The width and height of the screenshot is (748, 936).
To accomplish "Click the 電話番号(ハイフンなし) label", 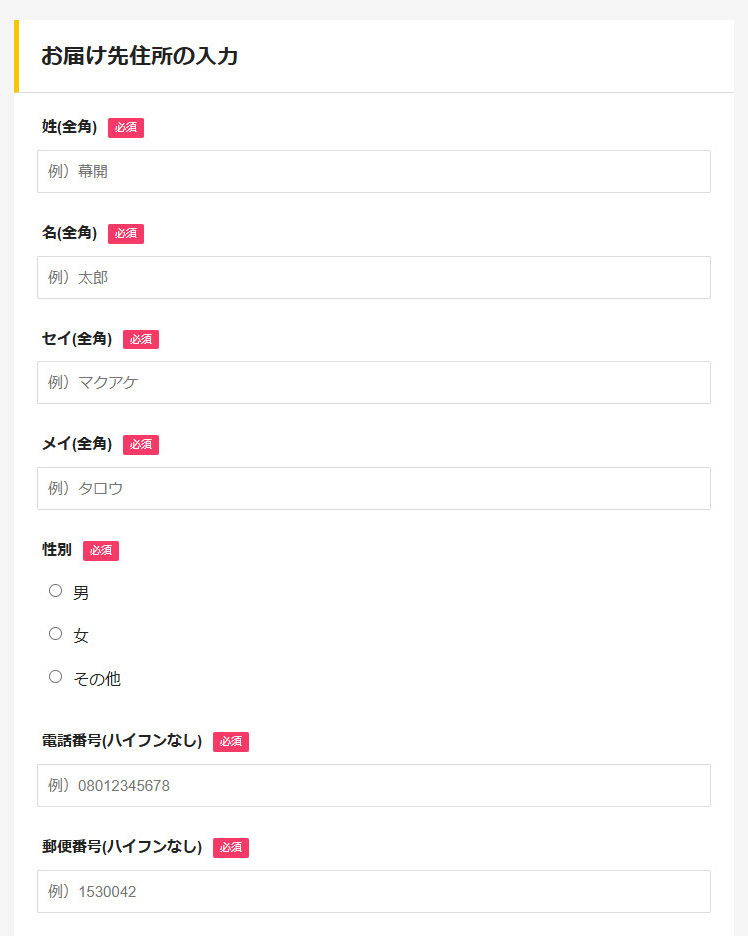I will point(122,741).
